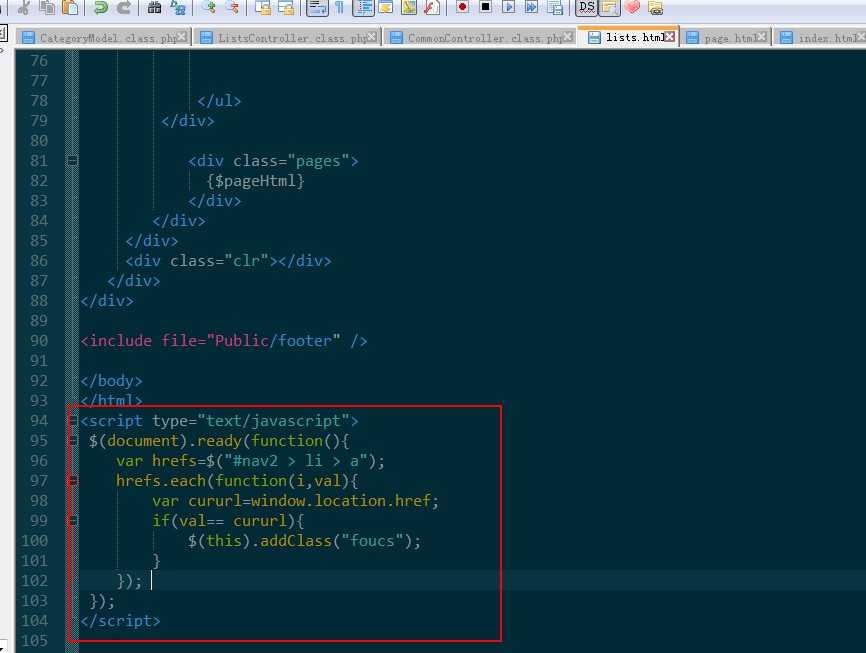Collapse the document ready fold at line 95
The image size is (866, 653).
point(72,441)
